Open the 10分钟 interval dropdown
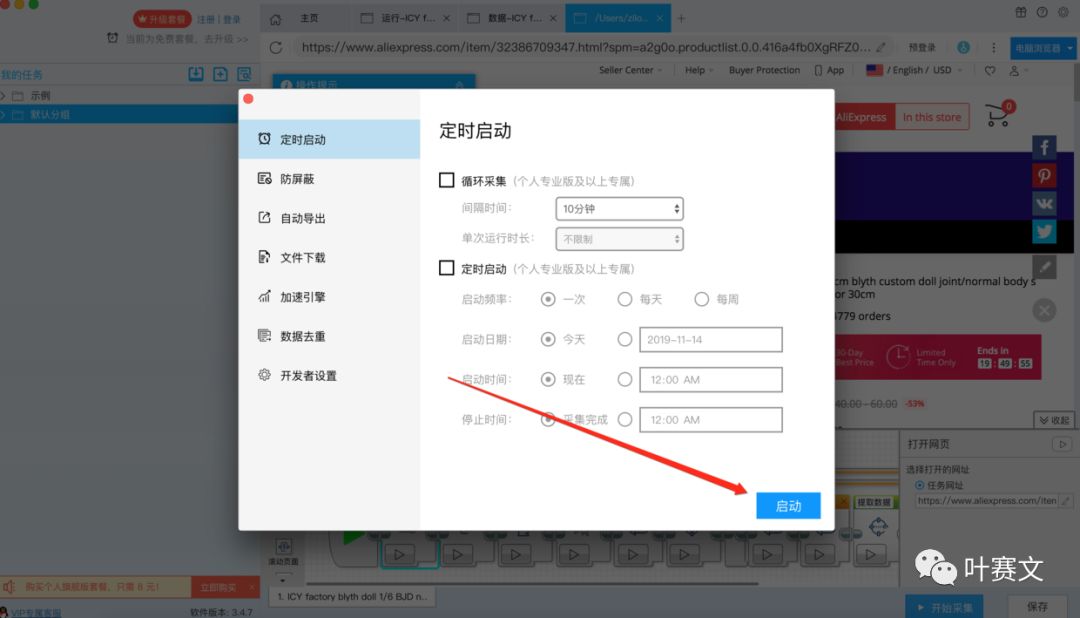 619,209
